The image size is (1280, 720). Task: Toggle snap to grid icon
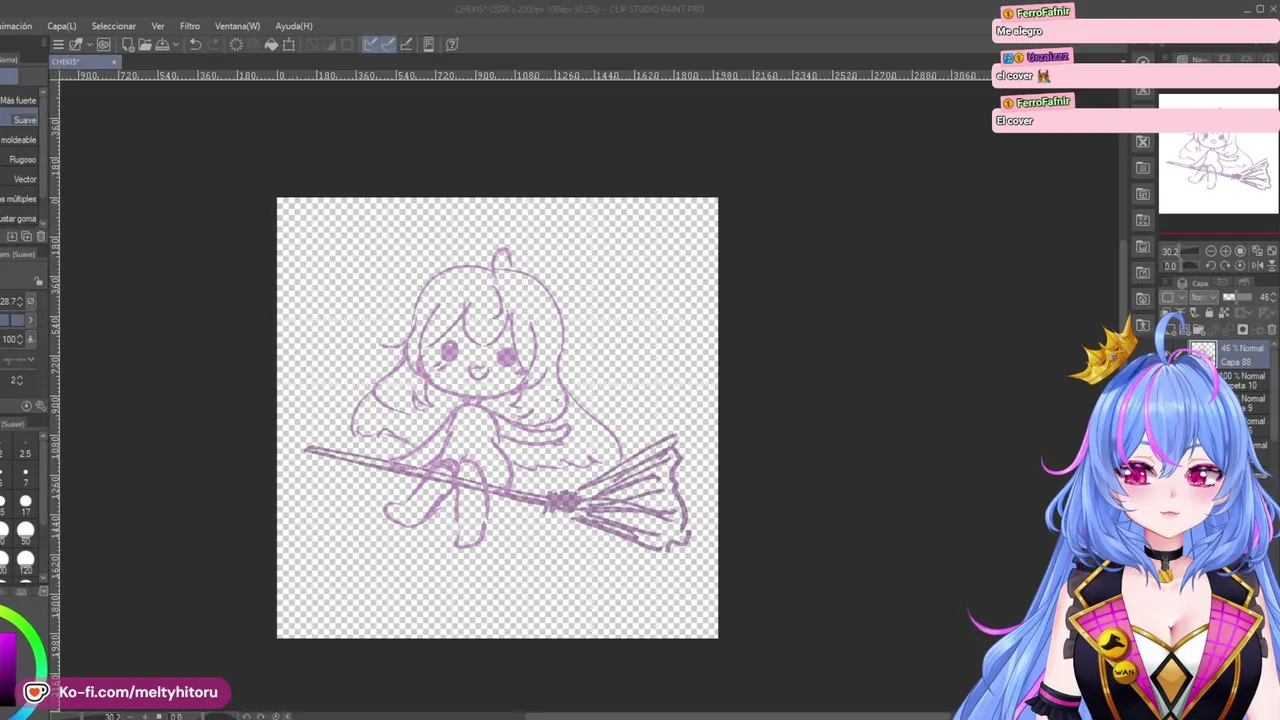click(406, 44)
